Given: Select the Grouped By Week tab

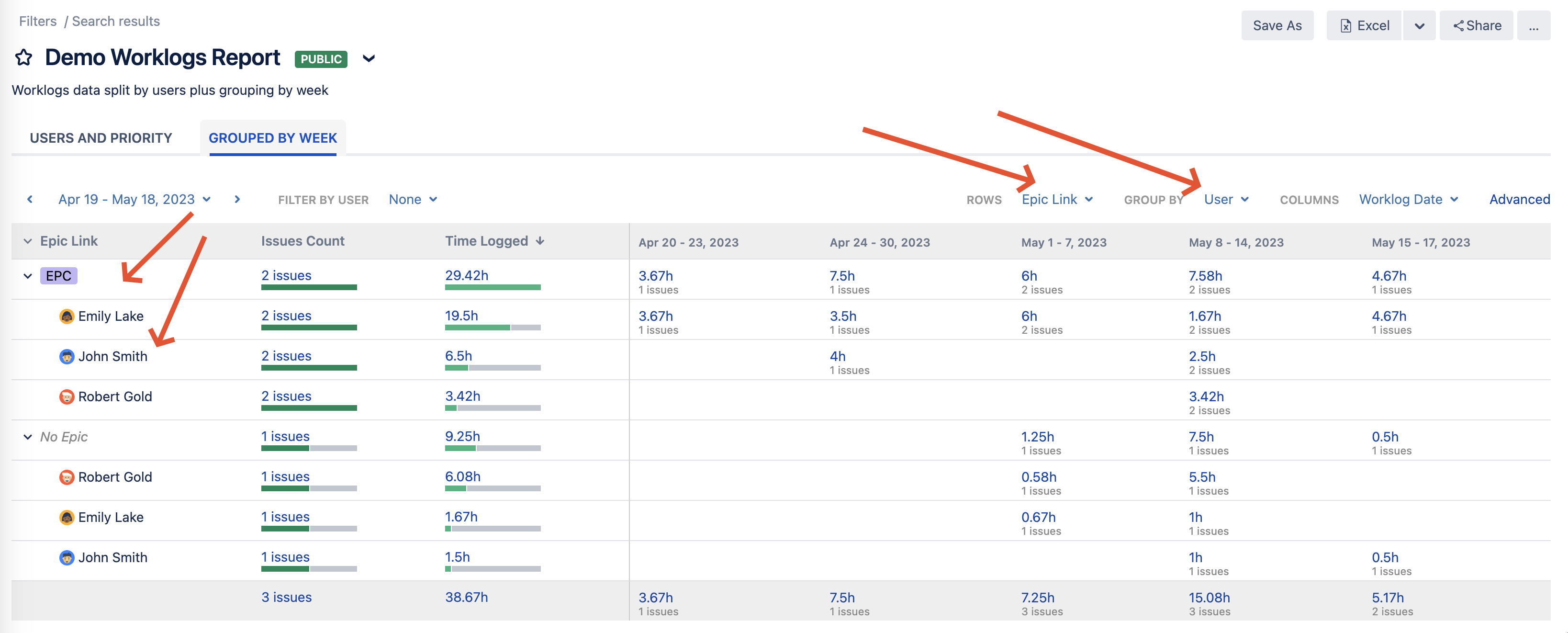Looking at the screenshot, I should point(273,137).
